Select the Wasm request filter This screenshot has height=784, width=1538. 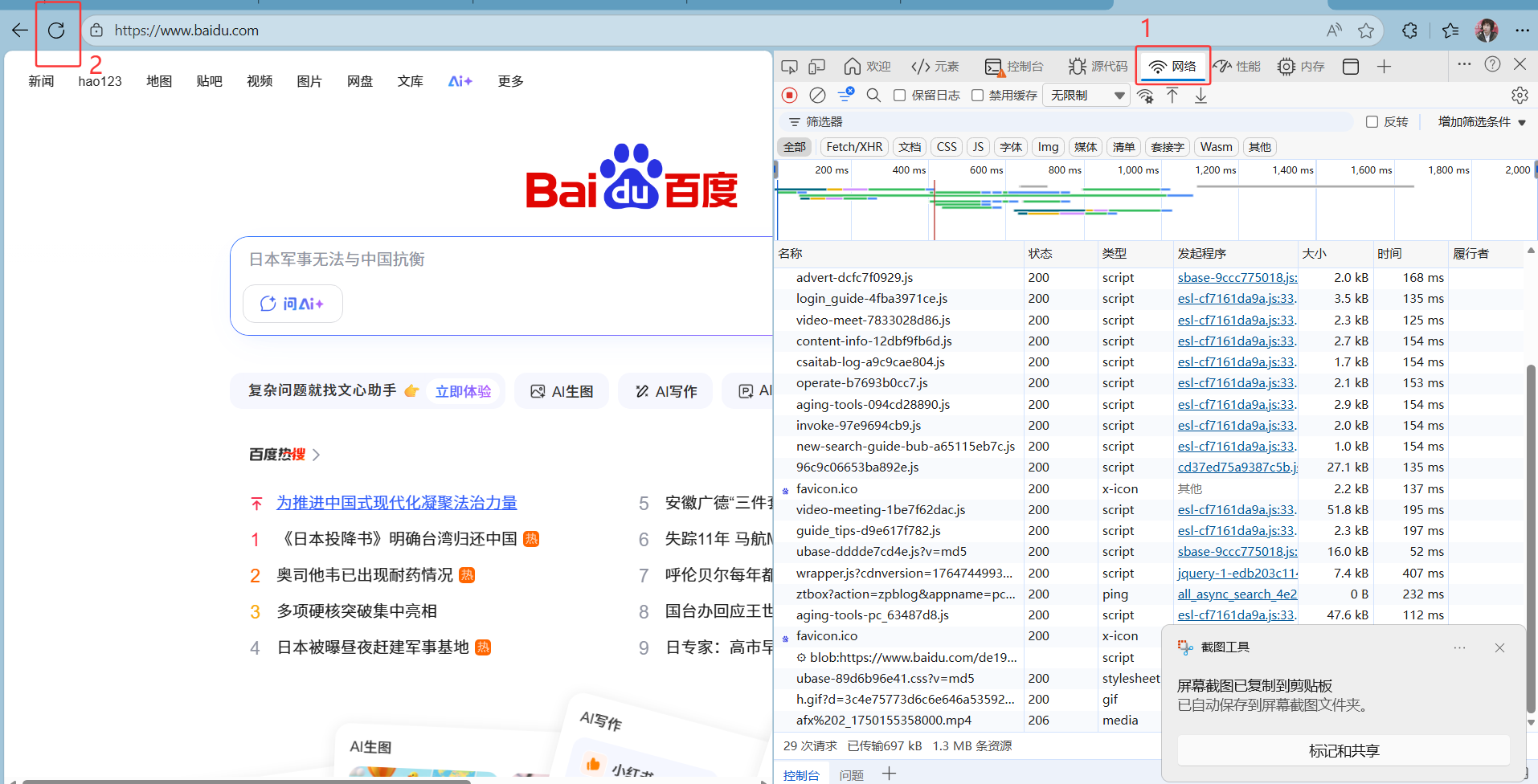[x=1216, y=147]
